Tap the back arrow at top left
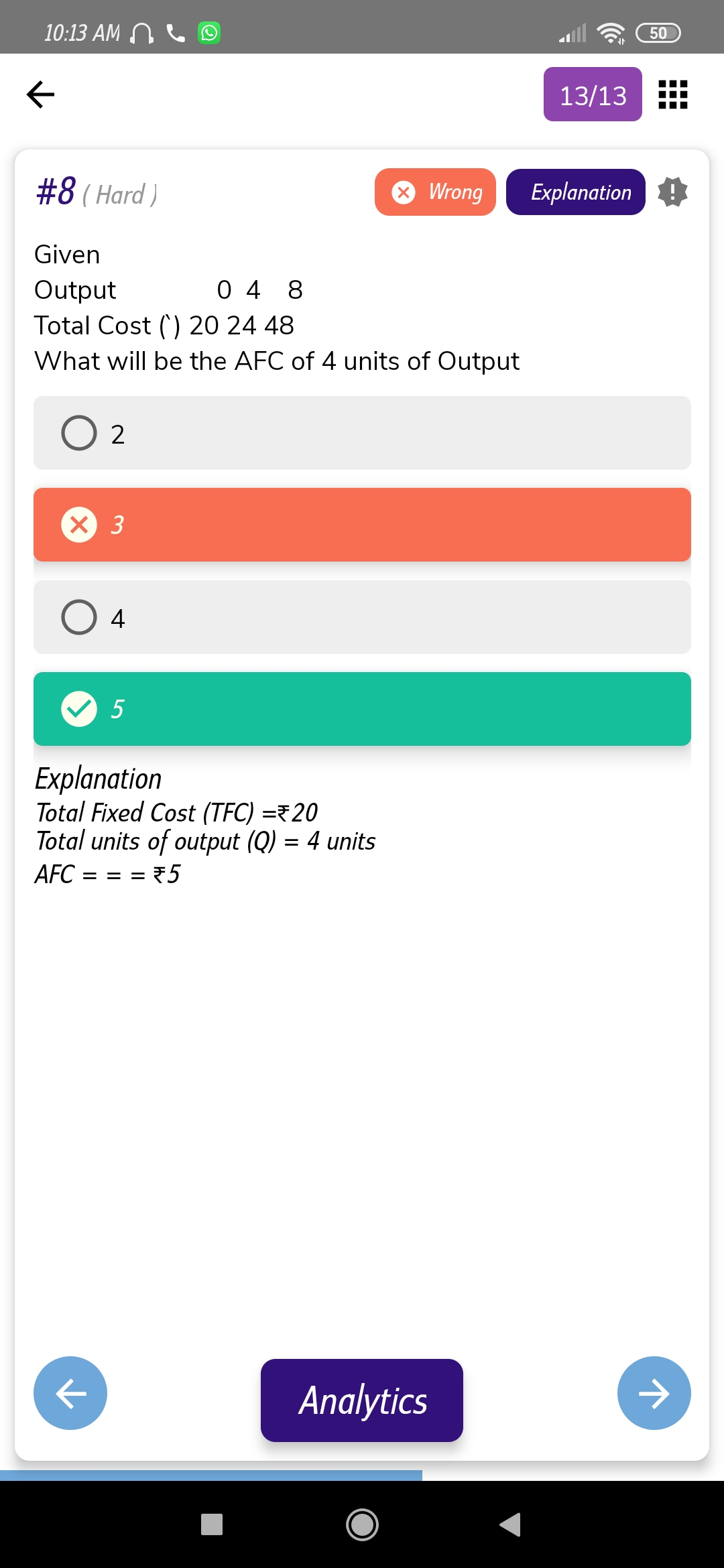Viewport: 724px width, 1568px height. click(40, 94)
